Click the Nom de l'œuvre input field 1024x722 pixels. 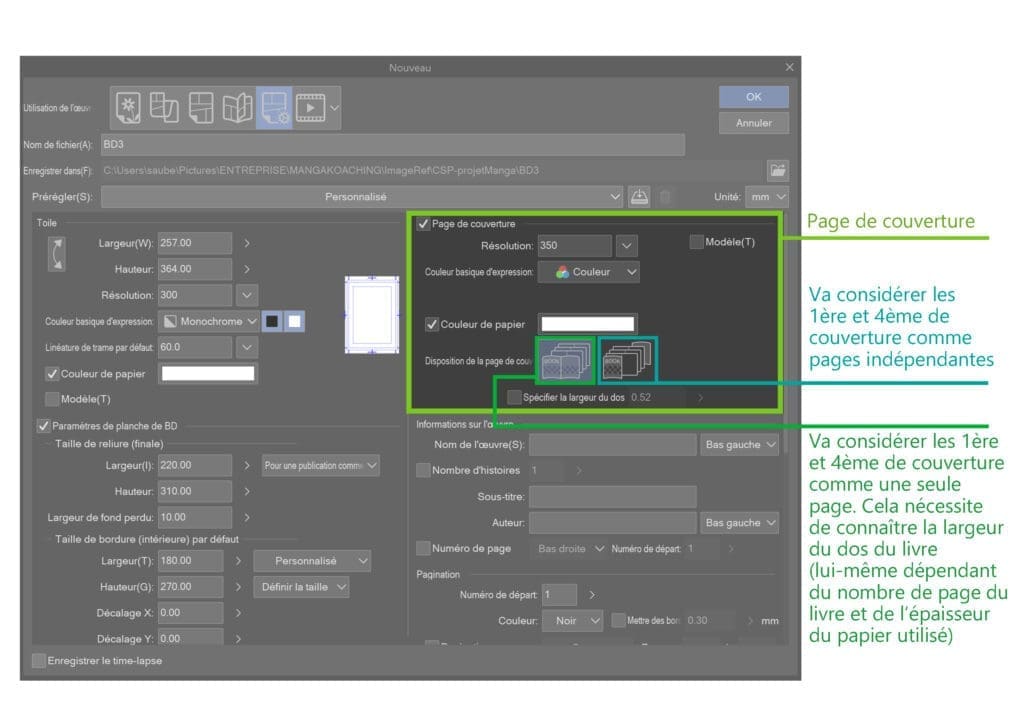tap(613, 445)
